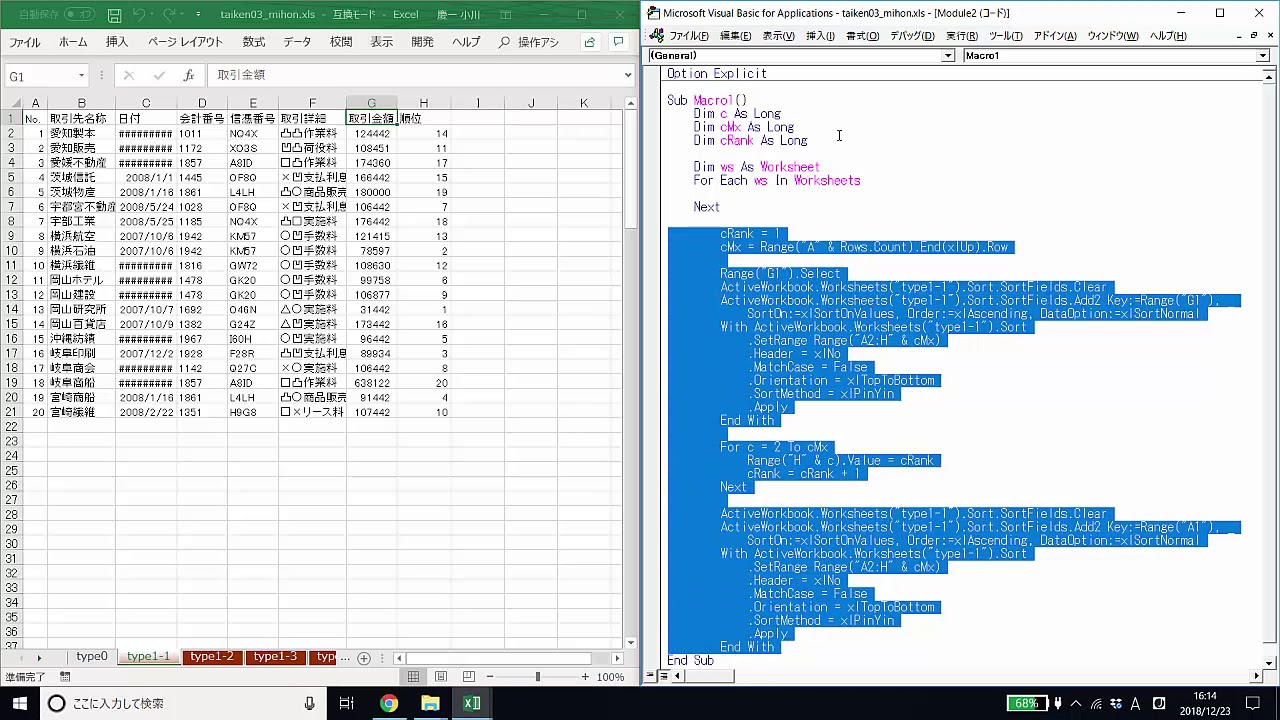
Task: Open Google Chrome from the taskbar
Action: 388,703
